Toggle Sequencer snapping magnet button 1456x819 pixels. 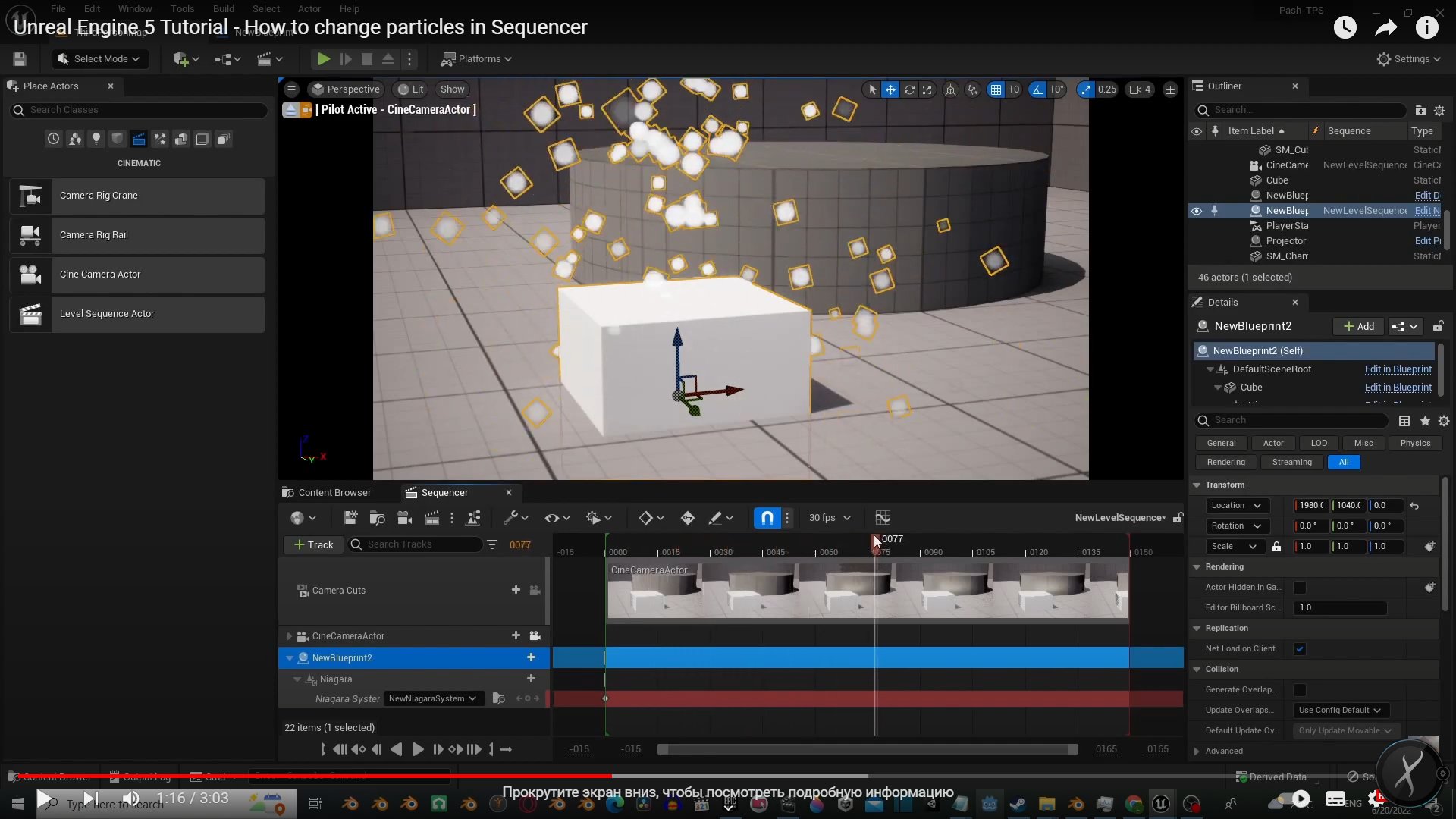pyautogui.click(x=767, y=518)
